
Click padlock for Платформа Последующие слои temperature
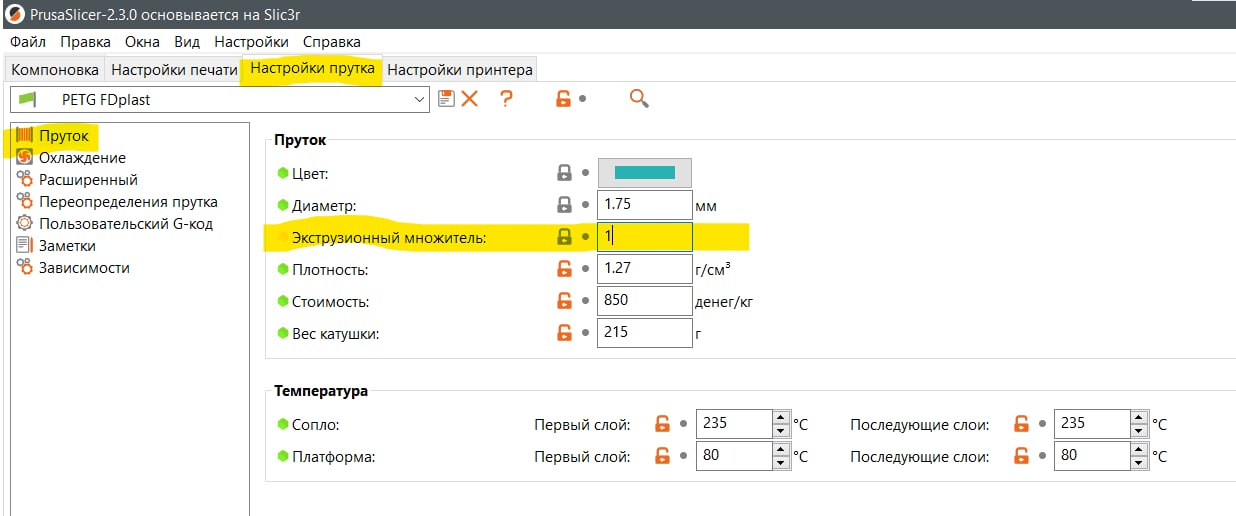click(x=1021, y=456)
